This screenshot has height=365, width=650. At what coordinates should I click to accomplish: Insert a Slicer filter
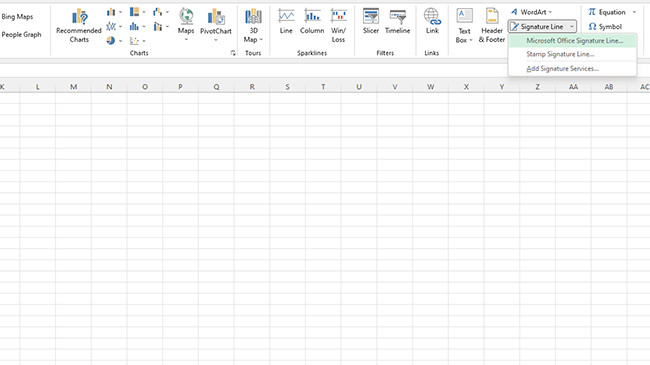click(371, 21)
